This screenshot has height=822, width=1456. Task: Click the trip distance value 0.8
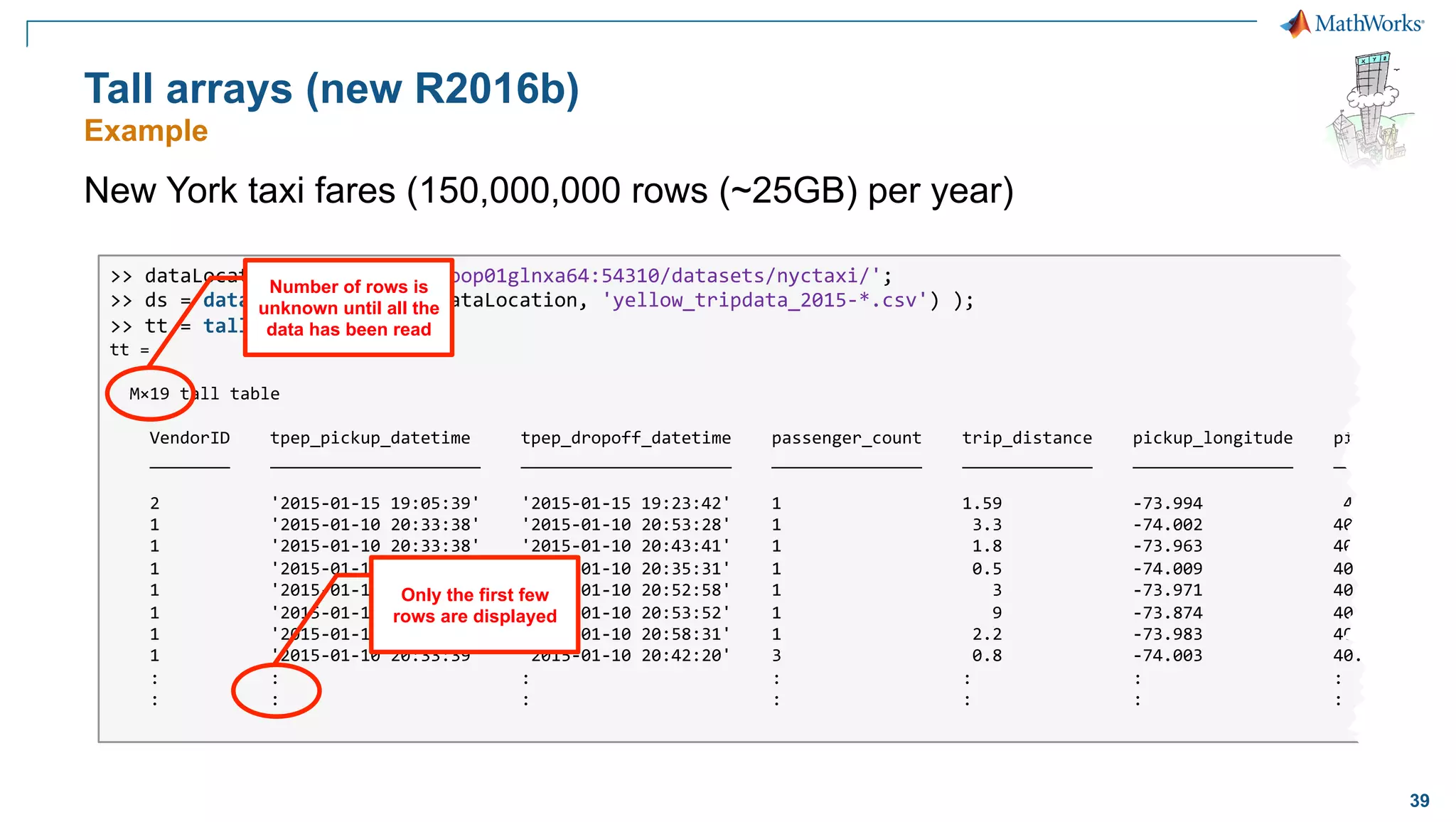click(x=987, y=656)
